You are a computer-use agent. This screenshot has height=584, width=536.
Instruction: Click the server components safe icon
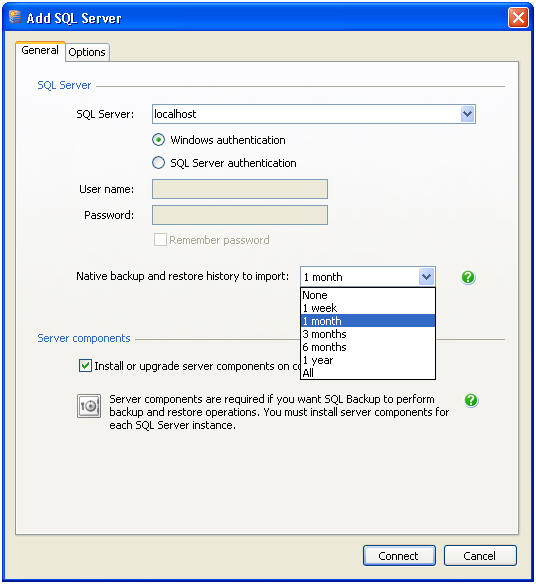point(89,406)
